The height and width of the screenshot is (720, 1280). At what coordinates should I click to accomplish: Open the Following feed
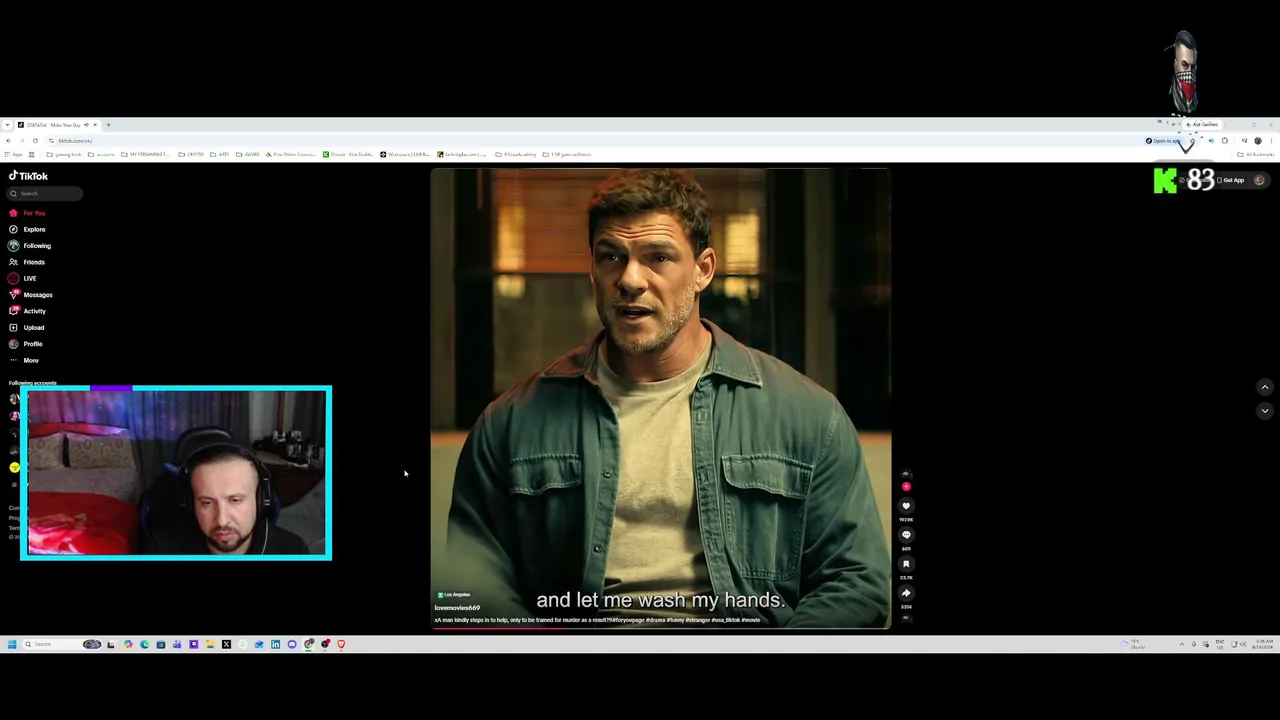tap(30, 246)
